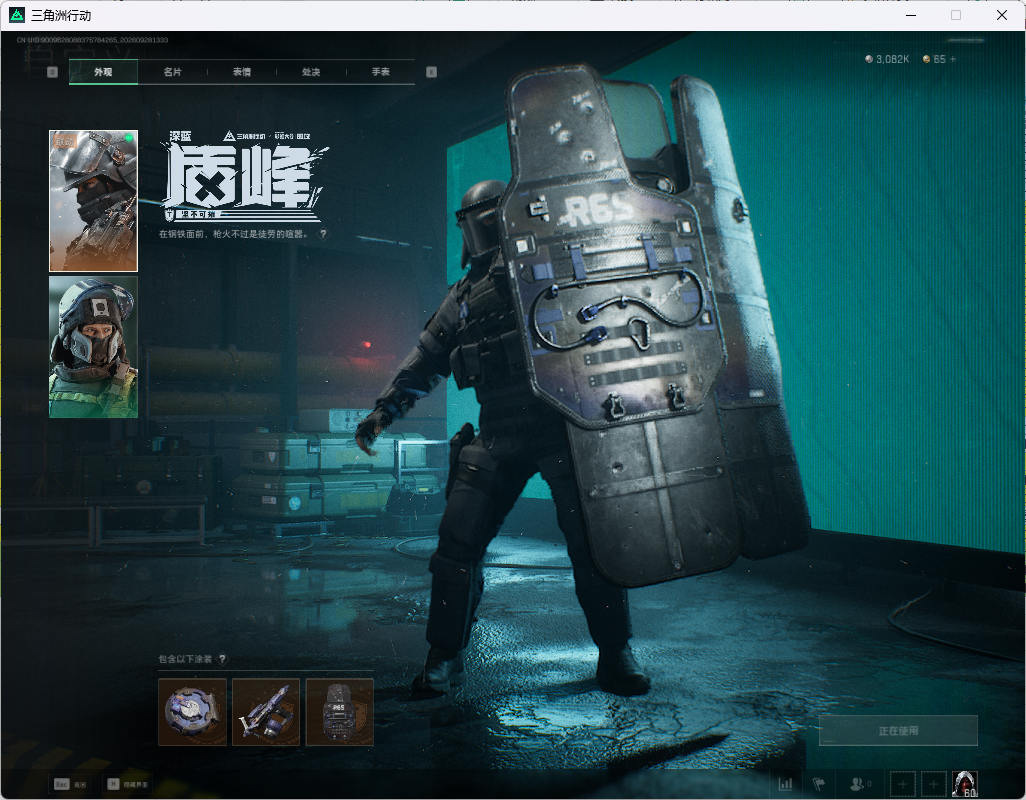
Task: Click the first empty squad slot plus
Action: pos(902,784)
